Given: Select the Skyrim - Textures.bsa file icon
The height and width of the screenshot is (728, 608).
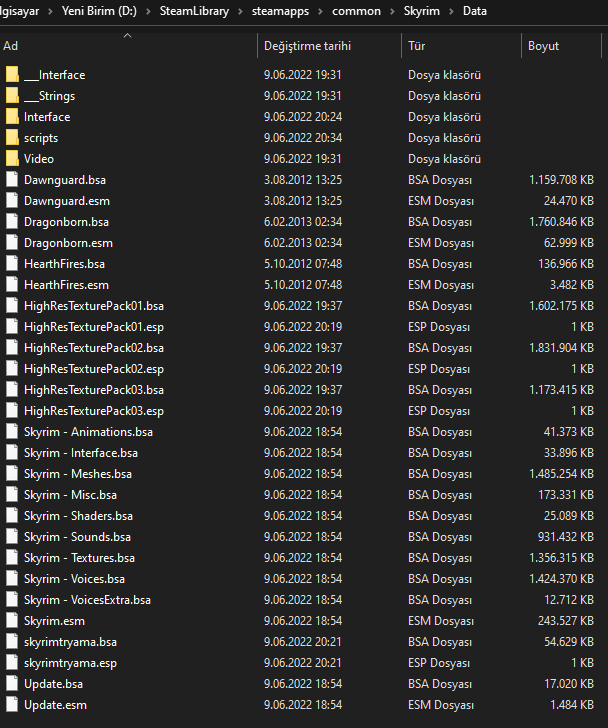Looking at the screenshot, I should point(12,558).
